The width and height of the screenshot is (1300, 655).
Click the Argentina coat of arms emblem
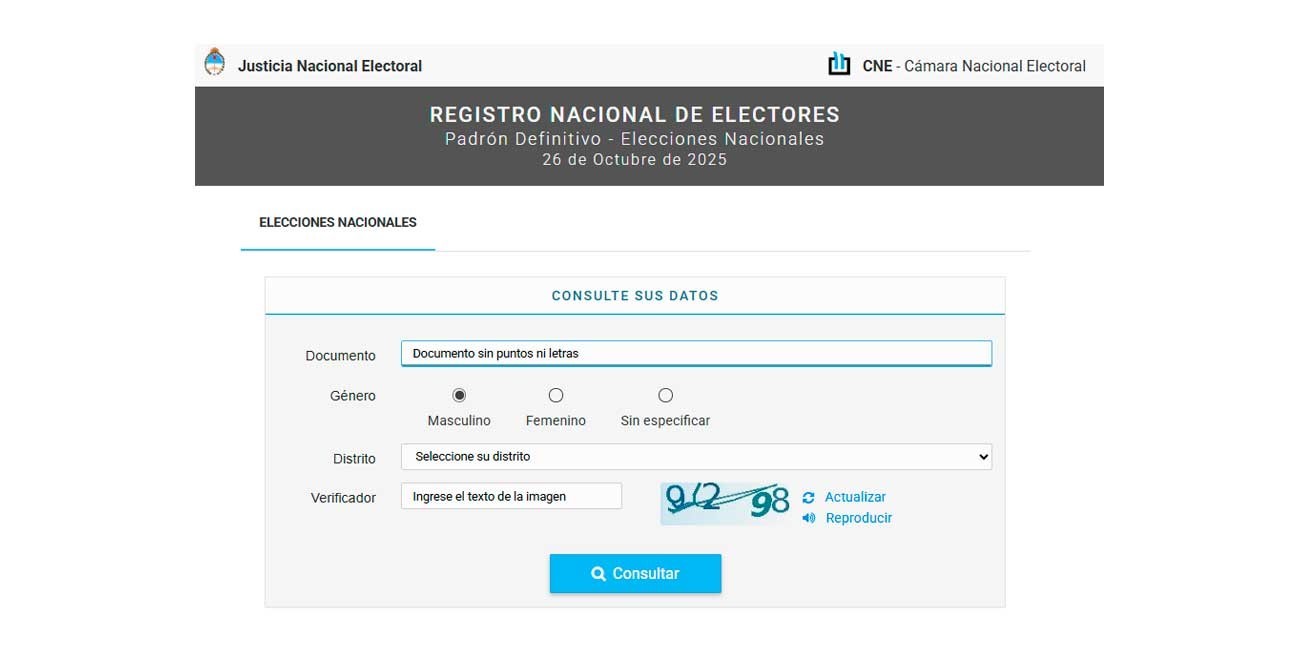pyautogui.click(x=213, y=61)
